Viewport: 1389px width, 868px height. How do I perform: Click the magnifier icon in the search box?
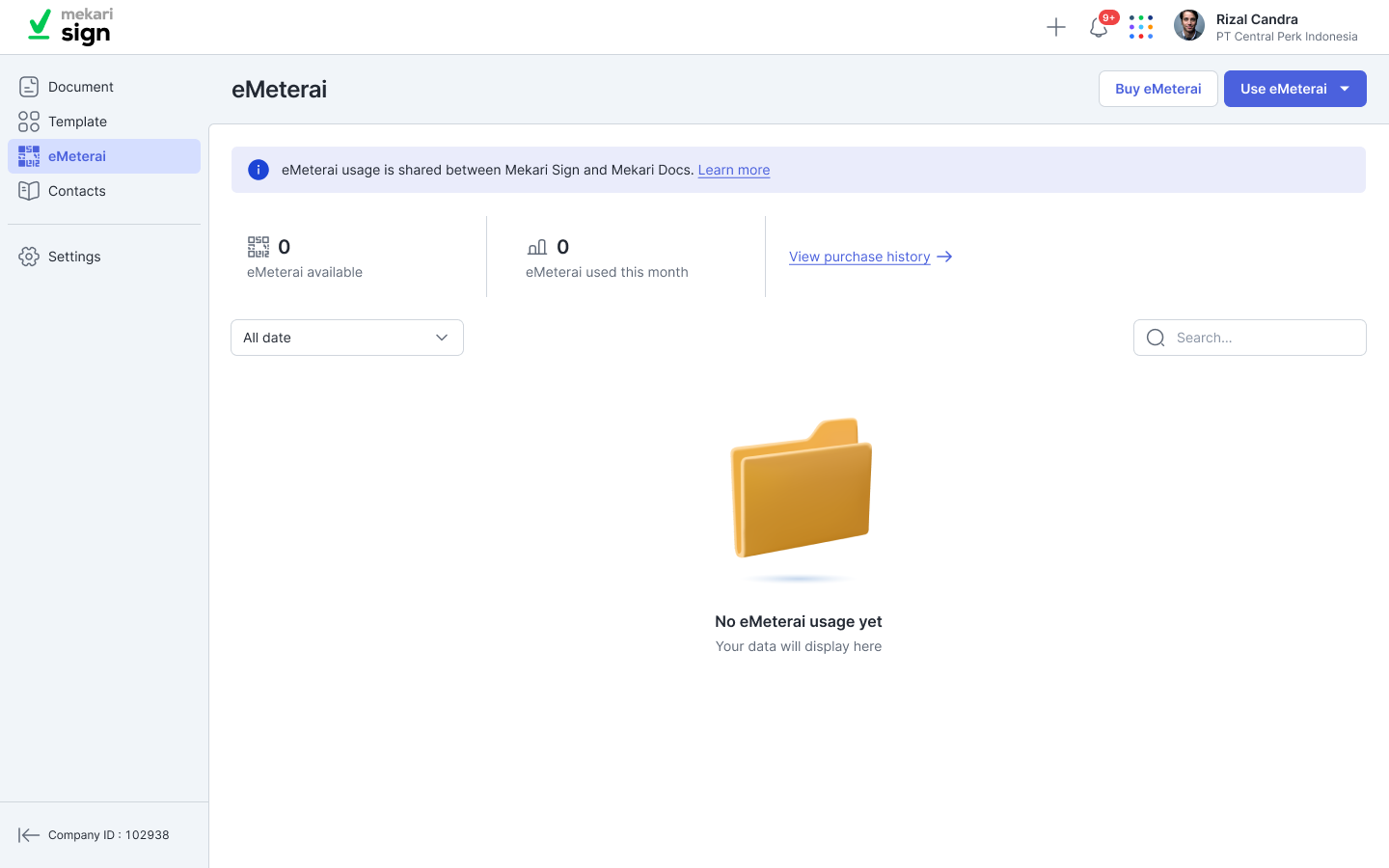[1156, 338]
